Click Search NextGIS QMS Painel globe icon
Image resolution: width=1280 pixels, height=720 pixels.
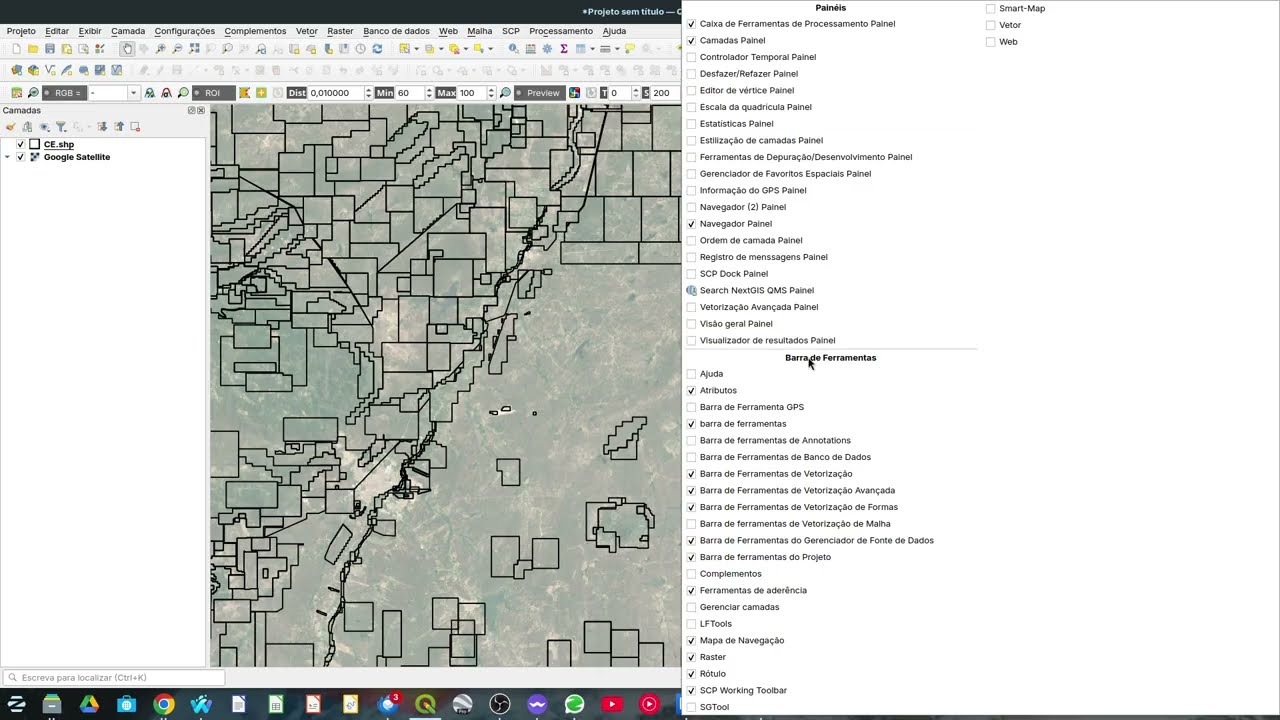[x=691, y=290]
